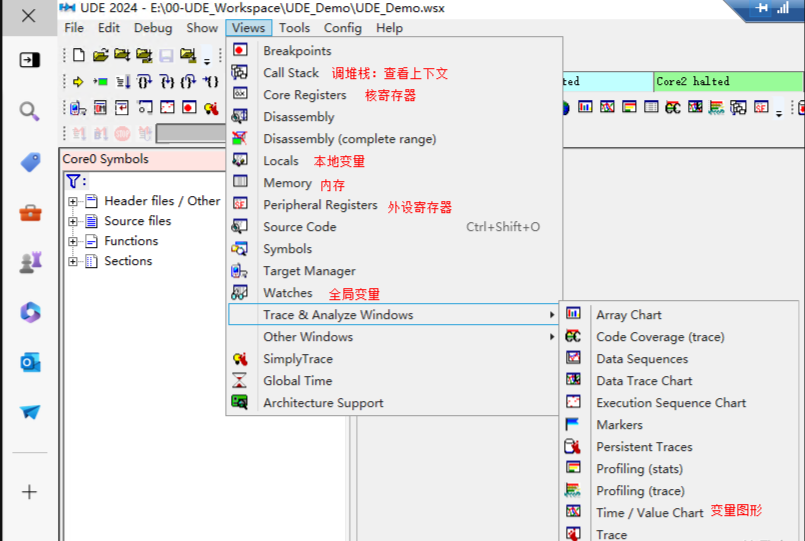Expand Other Windows submenu arrow
The width and height of the screenshot is (805, 541).
coord(552,337)
